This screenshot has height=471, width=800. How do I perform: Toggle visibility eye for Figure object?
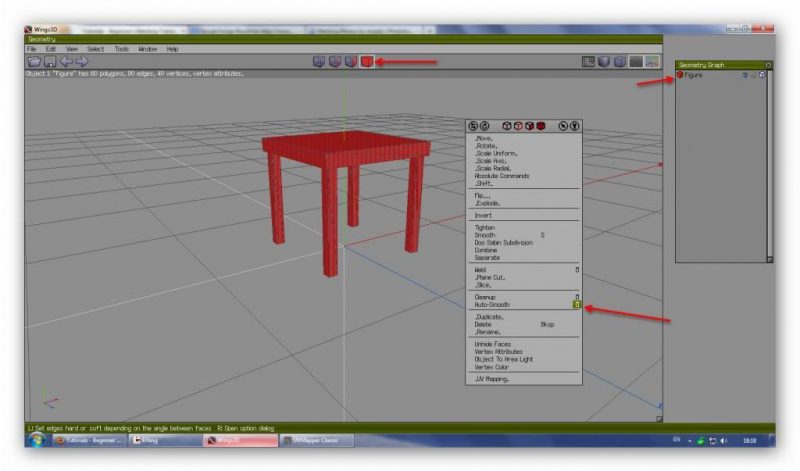click(x=744, y=75)
